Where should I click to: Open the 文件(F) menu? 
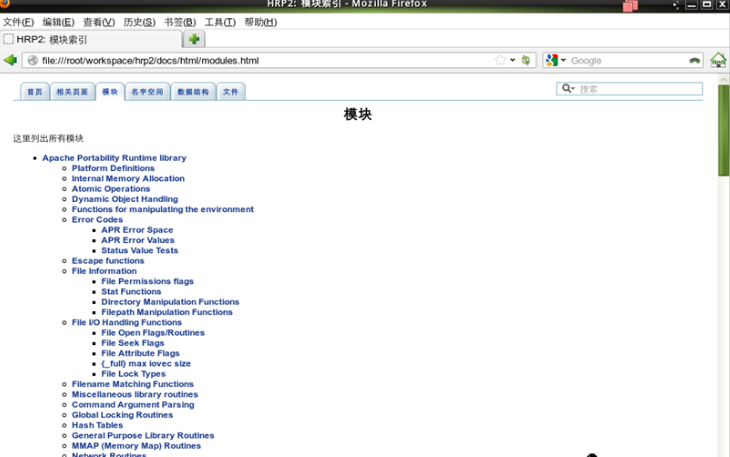[19, 22]
